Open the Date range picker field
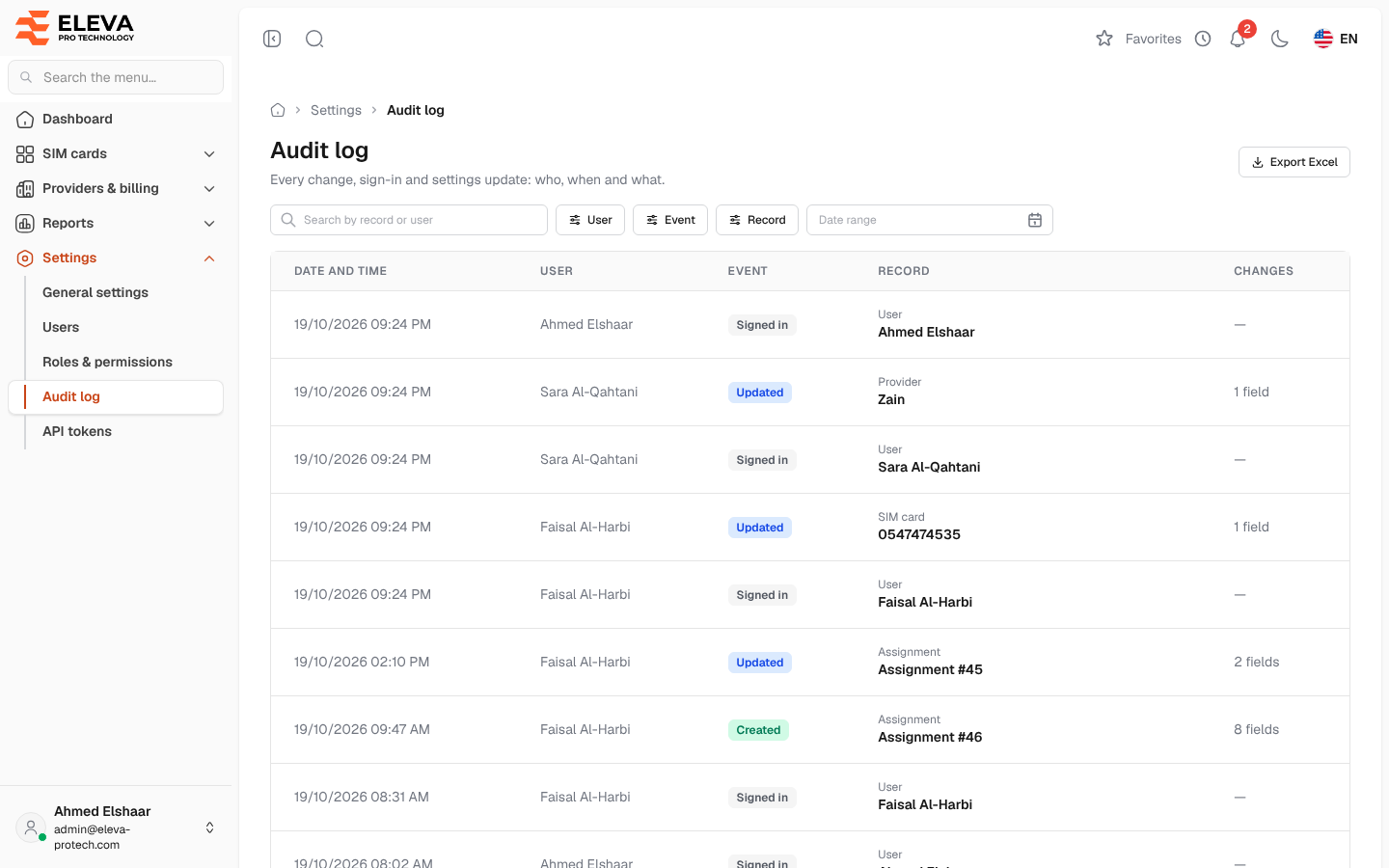The height and width of the screenshot is (868, 1389). point(930,220)
